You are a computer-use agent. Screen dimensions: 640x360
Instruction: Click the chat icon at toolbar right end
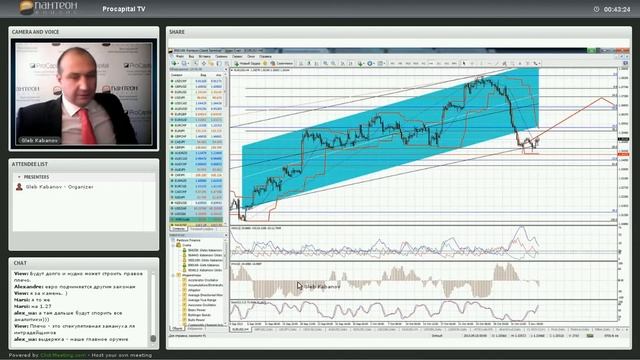tap(625, 63)
